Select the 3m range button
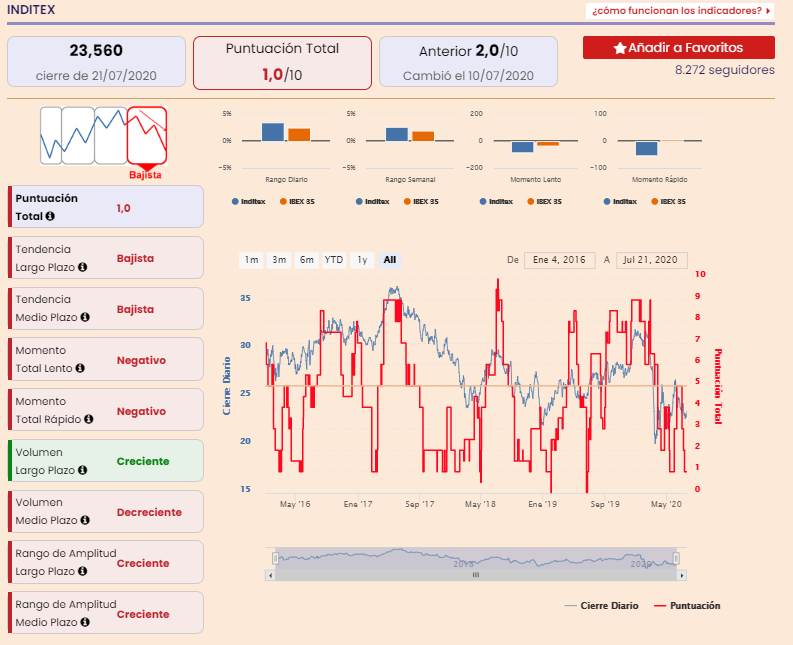This screenshot has width=793, height=645. [x=279, y=260]
